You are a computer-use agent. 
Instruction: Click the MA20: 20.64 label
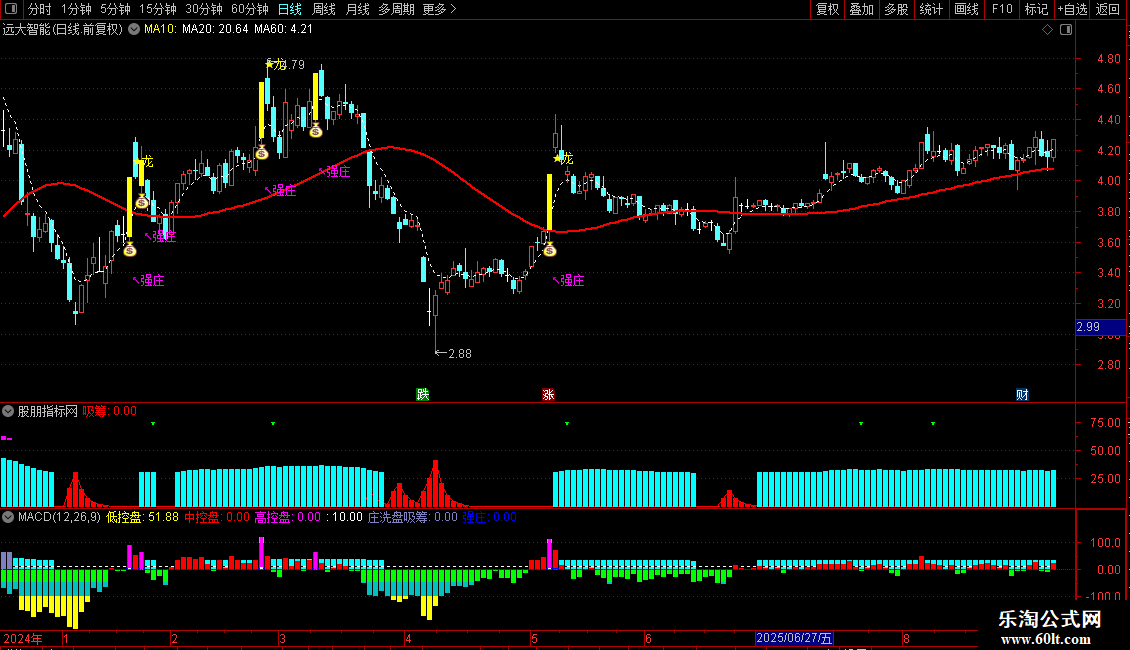[215, 30]
